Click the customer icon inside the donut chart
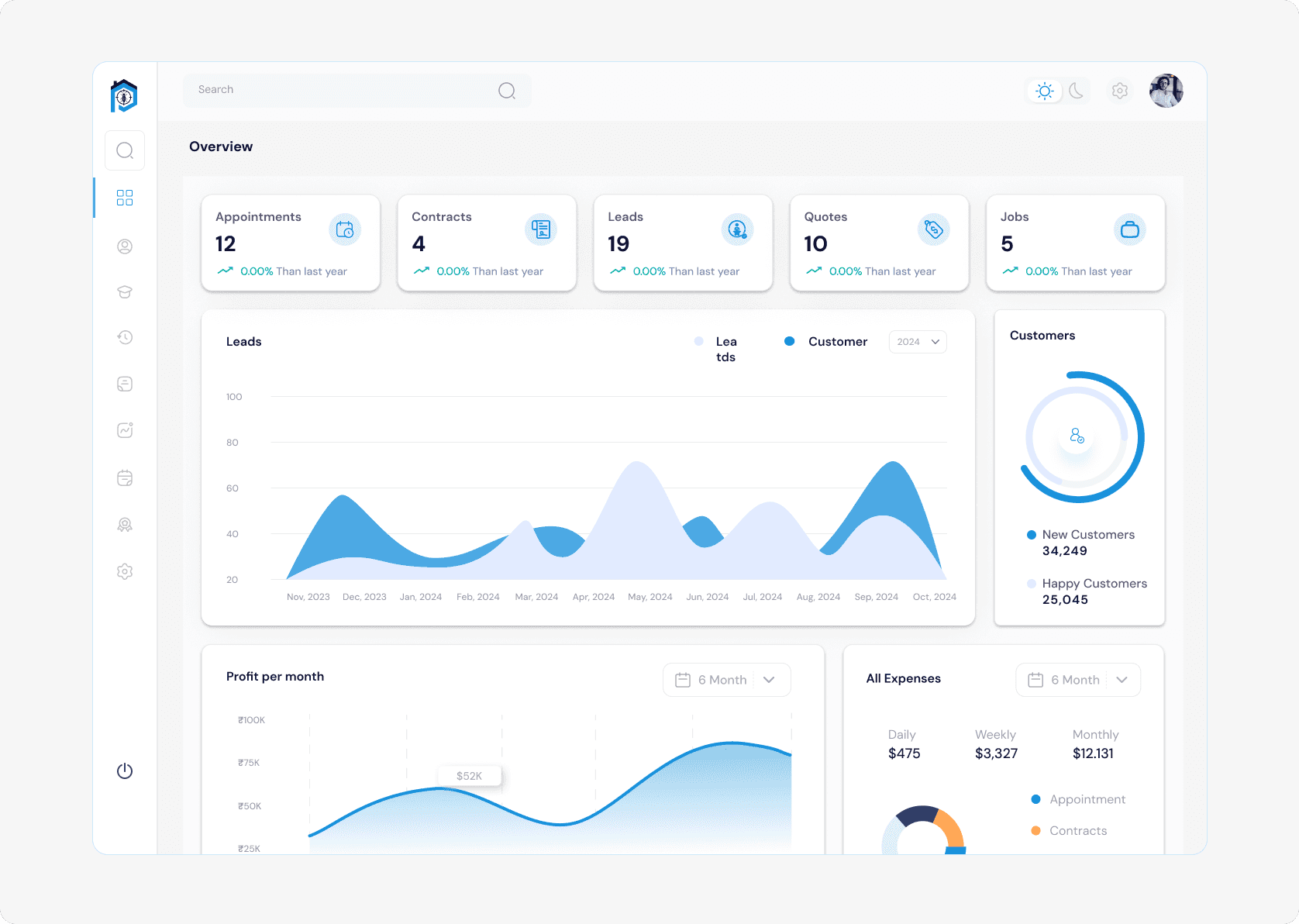 [1077, 436]
